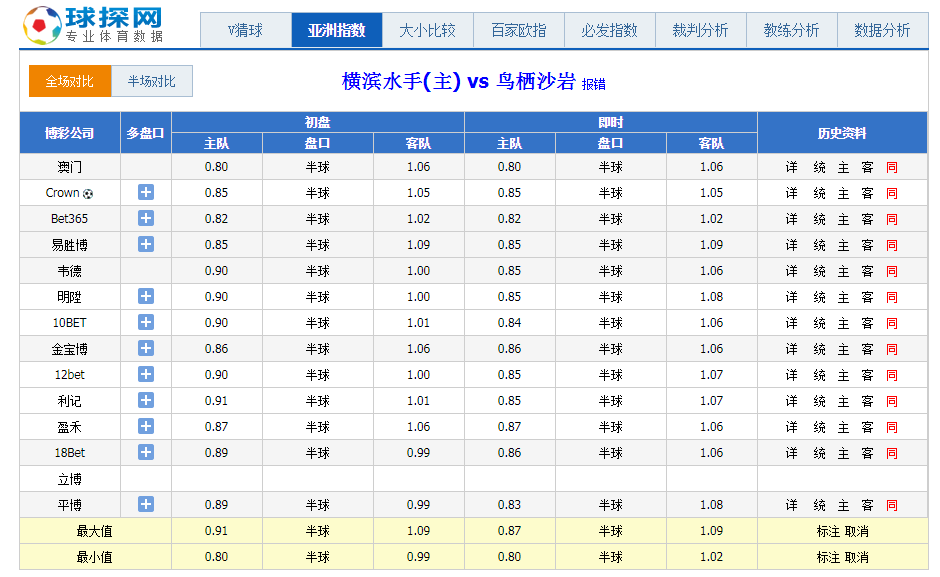Click the Bet365 company name

[x=70, y=219]
